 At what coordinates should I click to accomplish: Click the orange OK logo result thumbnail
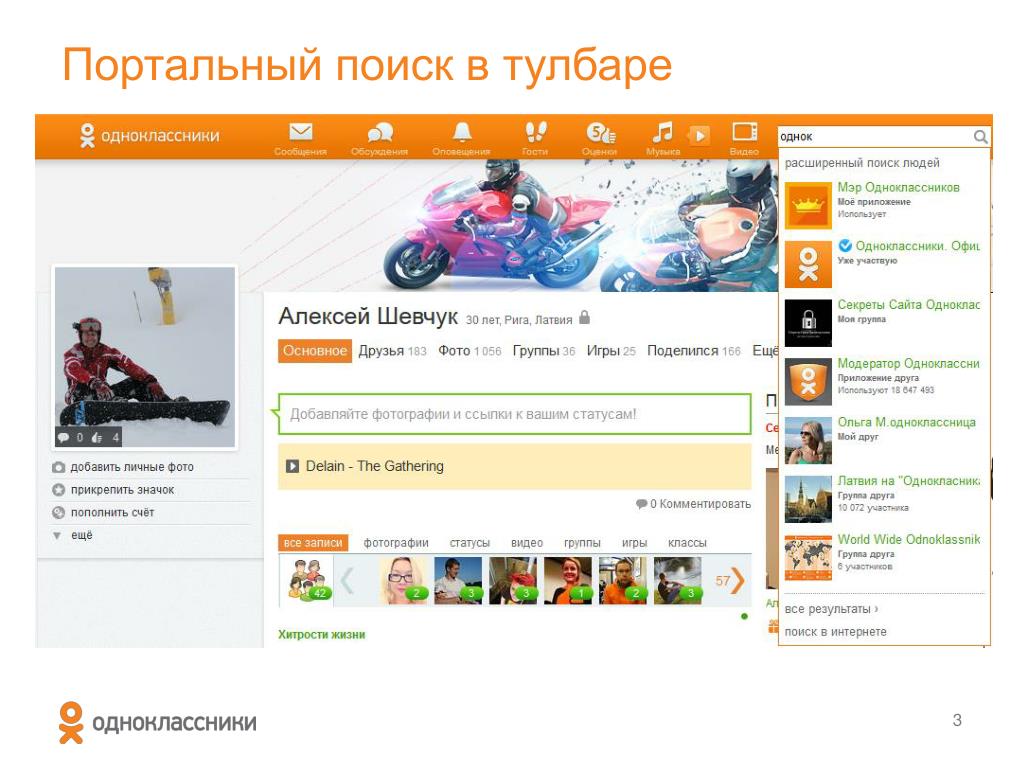tap(808, 264)
